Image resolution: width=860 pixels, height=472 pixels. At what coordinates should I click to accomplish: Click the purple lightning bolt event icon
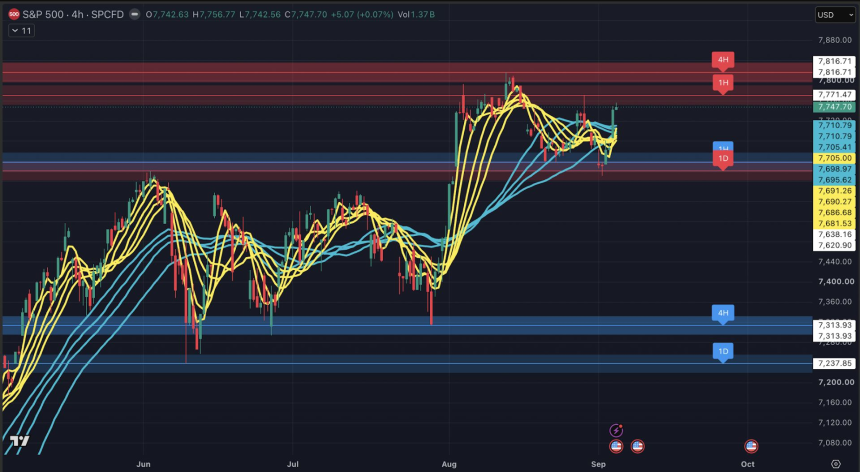pyautogui.click(x=616, y=430)
